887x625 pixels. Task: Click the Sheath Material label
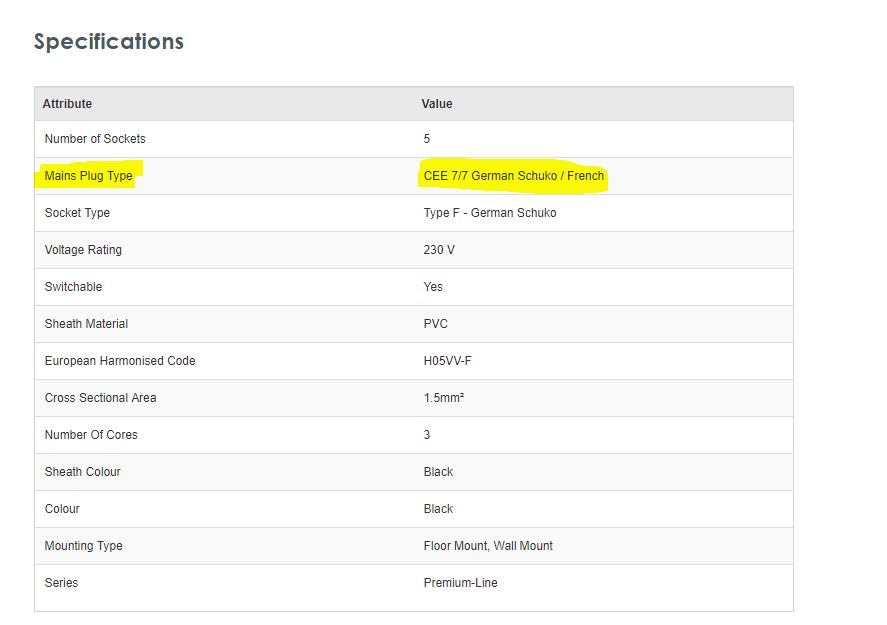coord(86,324)
